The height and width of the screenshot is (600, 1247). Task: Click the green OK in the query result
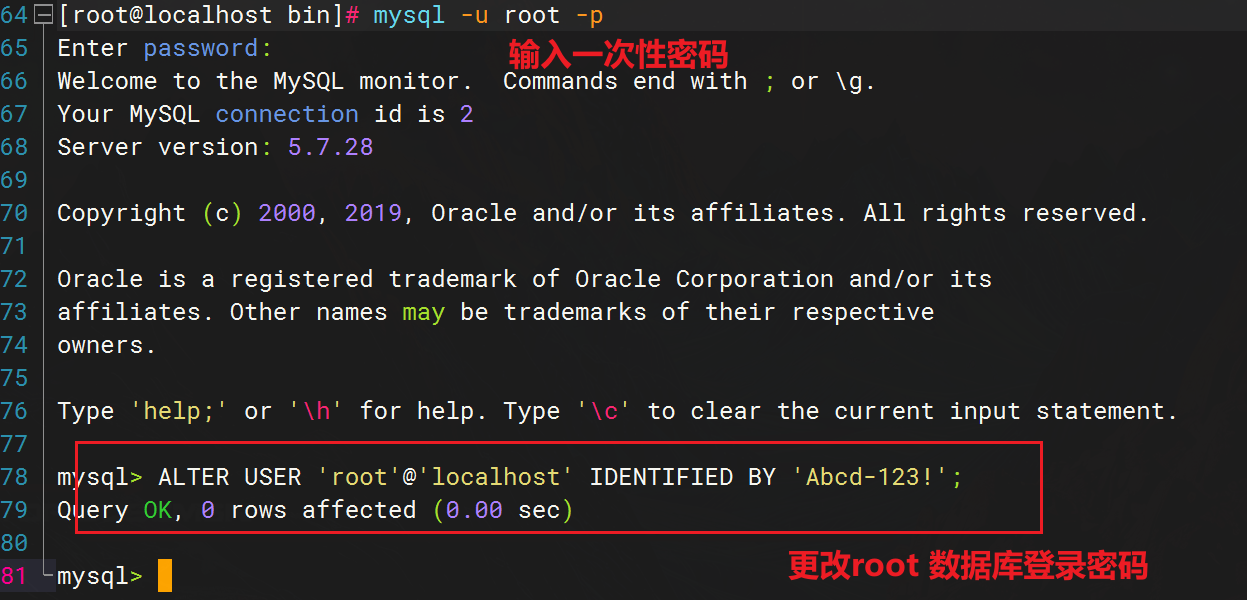pyautogui.click(x=158, y=510)
